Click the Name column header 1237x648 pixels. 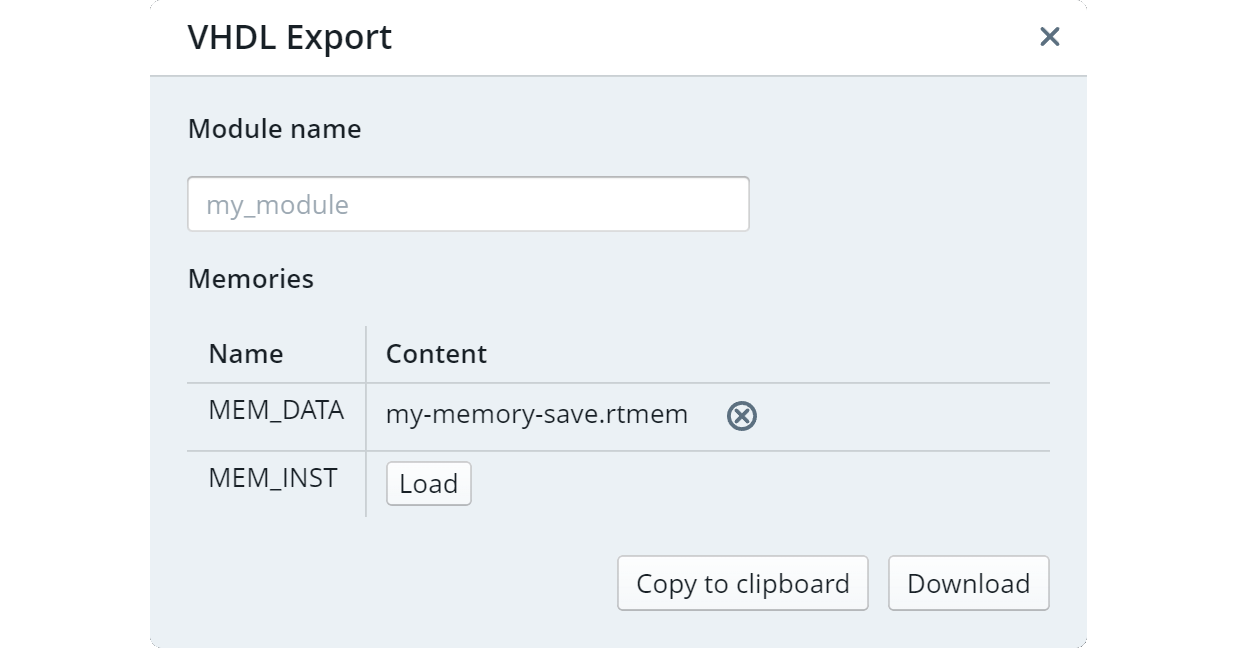246,354
